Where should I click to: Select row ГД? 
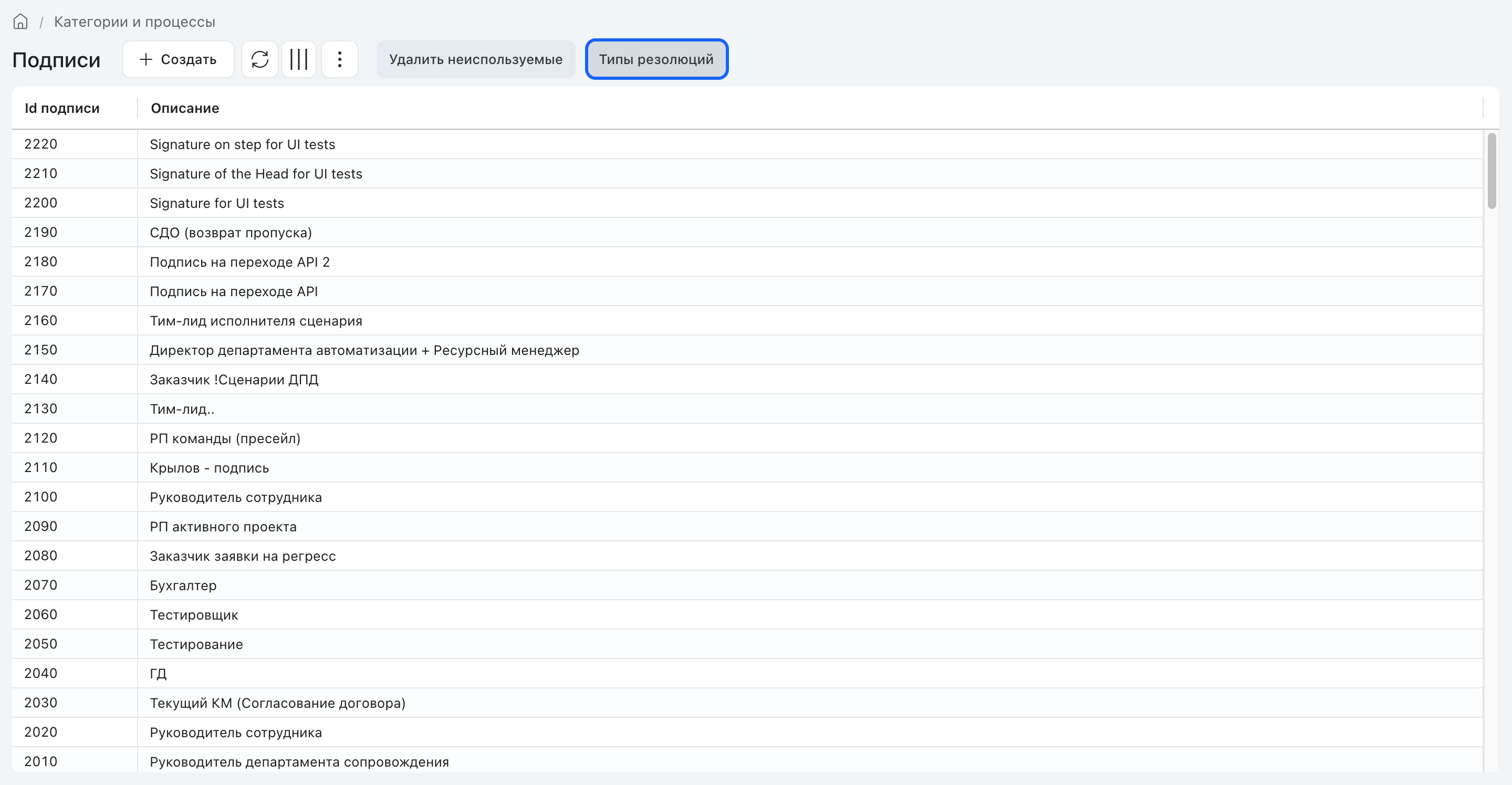pyautogui.click(x=747, y=674)
